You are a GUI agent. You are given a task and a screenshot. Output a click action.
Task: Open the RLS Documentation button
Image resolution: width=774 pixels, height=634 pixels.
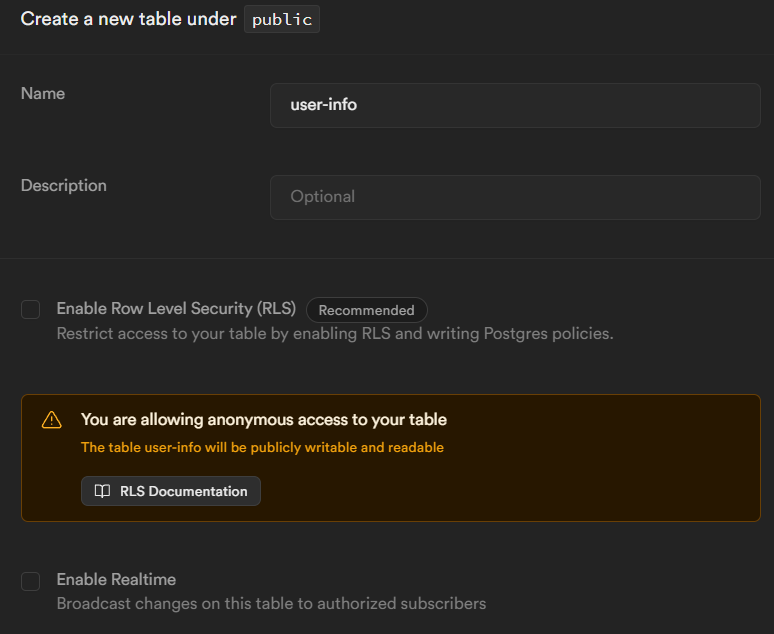(x=171, y=491)
